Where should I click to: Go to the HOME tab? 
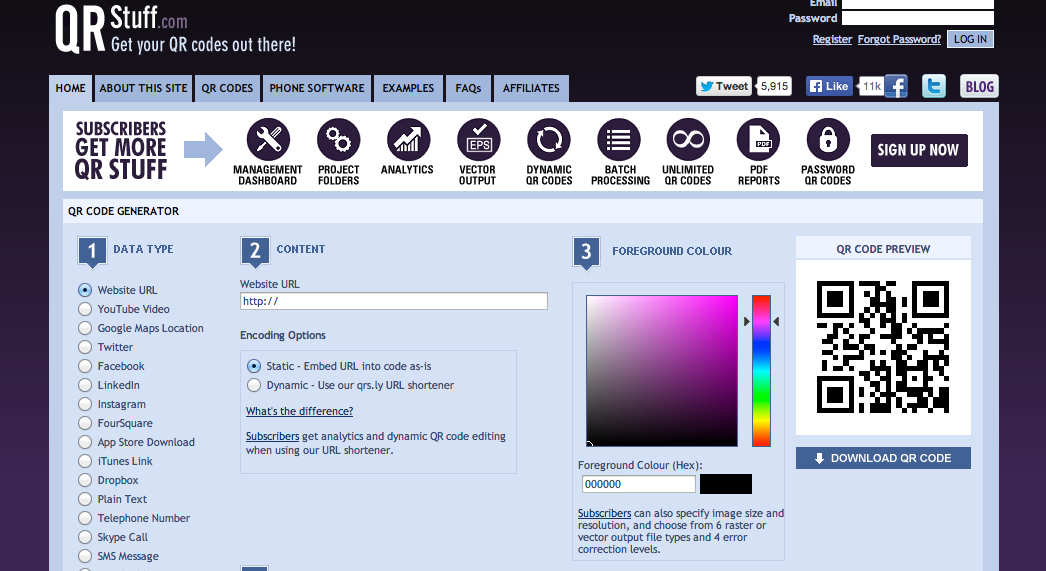tap(70, 88)
